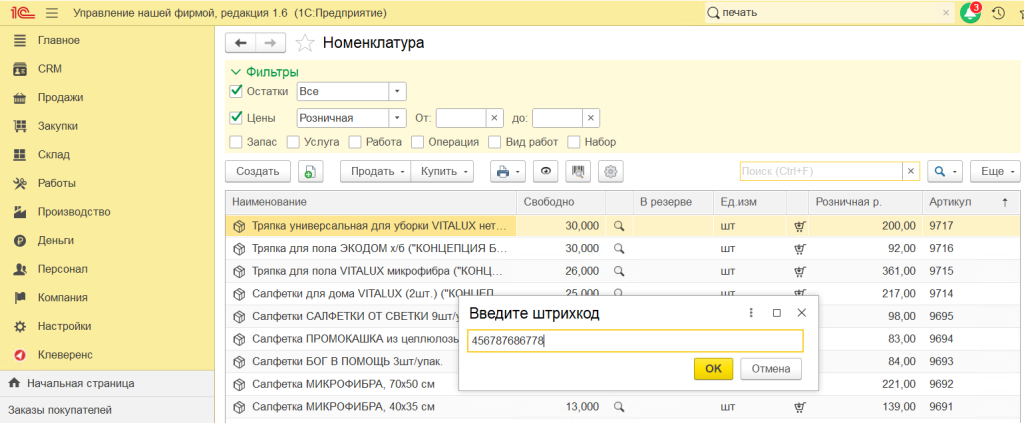The height and width of the screenshot is (423, 1024).
Task: Click the eye preview icon in toolbar
Action: (x=546, y=172)
